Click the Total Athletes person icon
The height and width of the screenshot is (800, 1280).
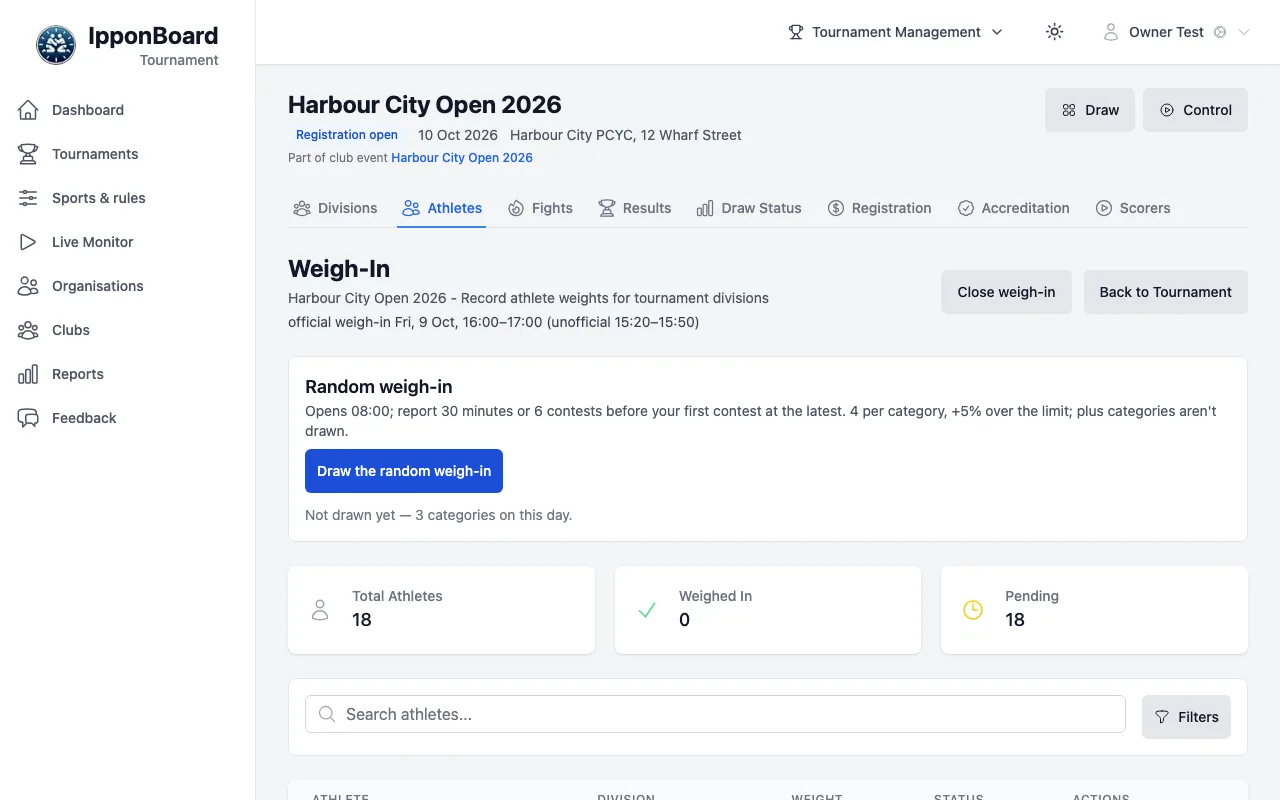pos(320,610)
